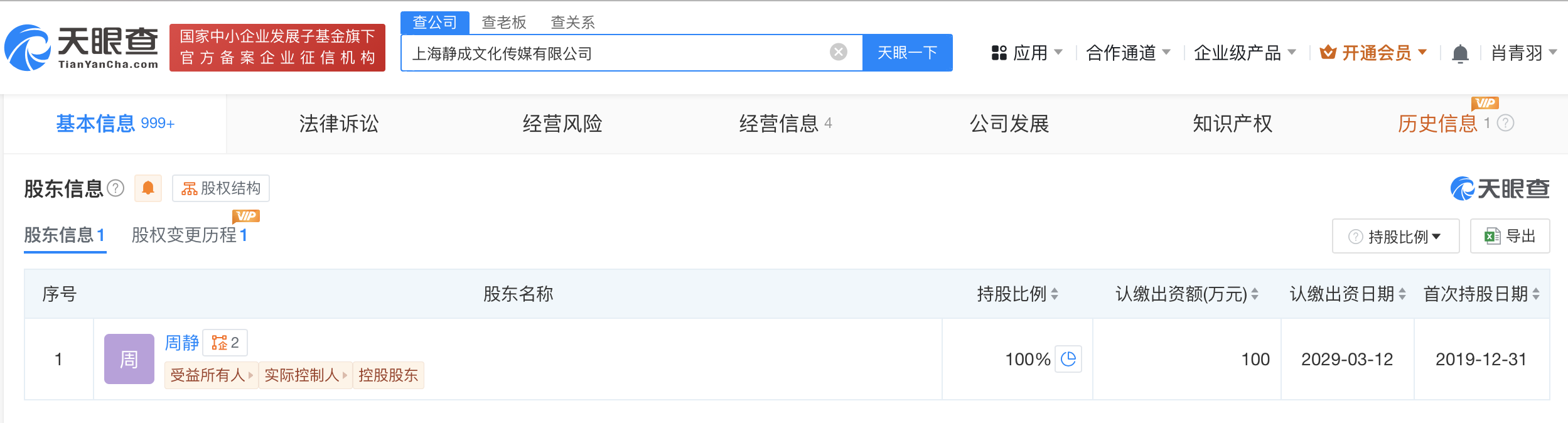1568x423 pixels.
Task: Expand the 应用 dropdown menu
Action: coord(1026,53)
